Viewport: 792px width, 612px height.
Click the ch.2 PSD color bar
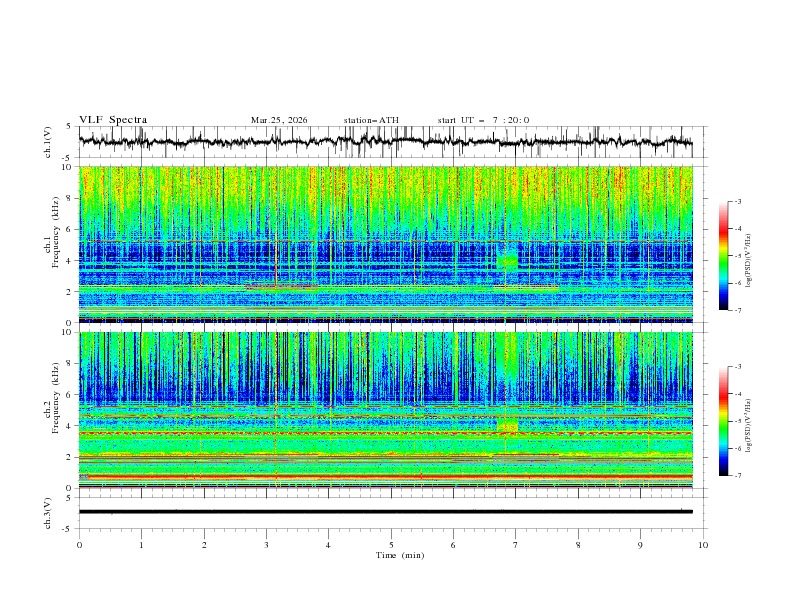click(x=724, y=421)
